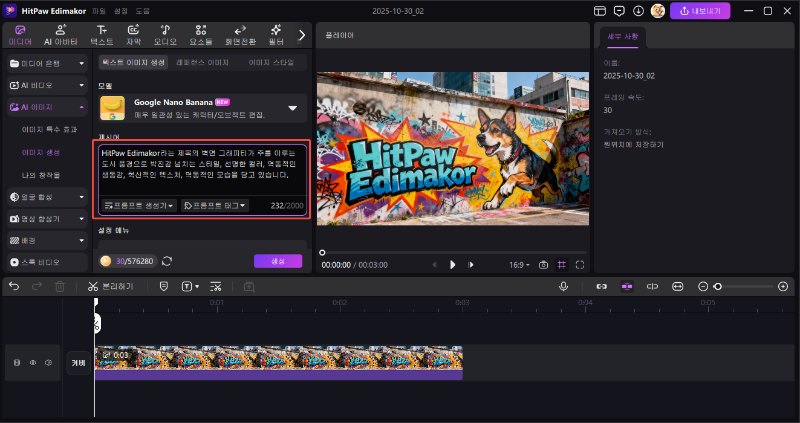Add a marker with the shield-shaped timeline icon

164,287
